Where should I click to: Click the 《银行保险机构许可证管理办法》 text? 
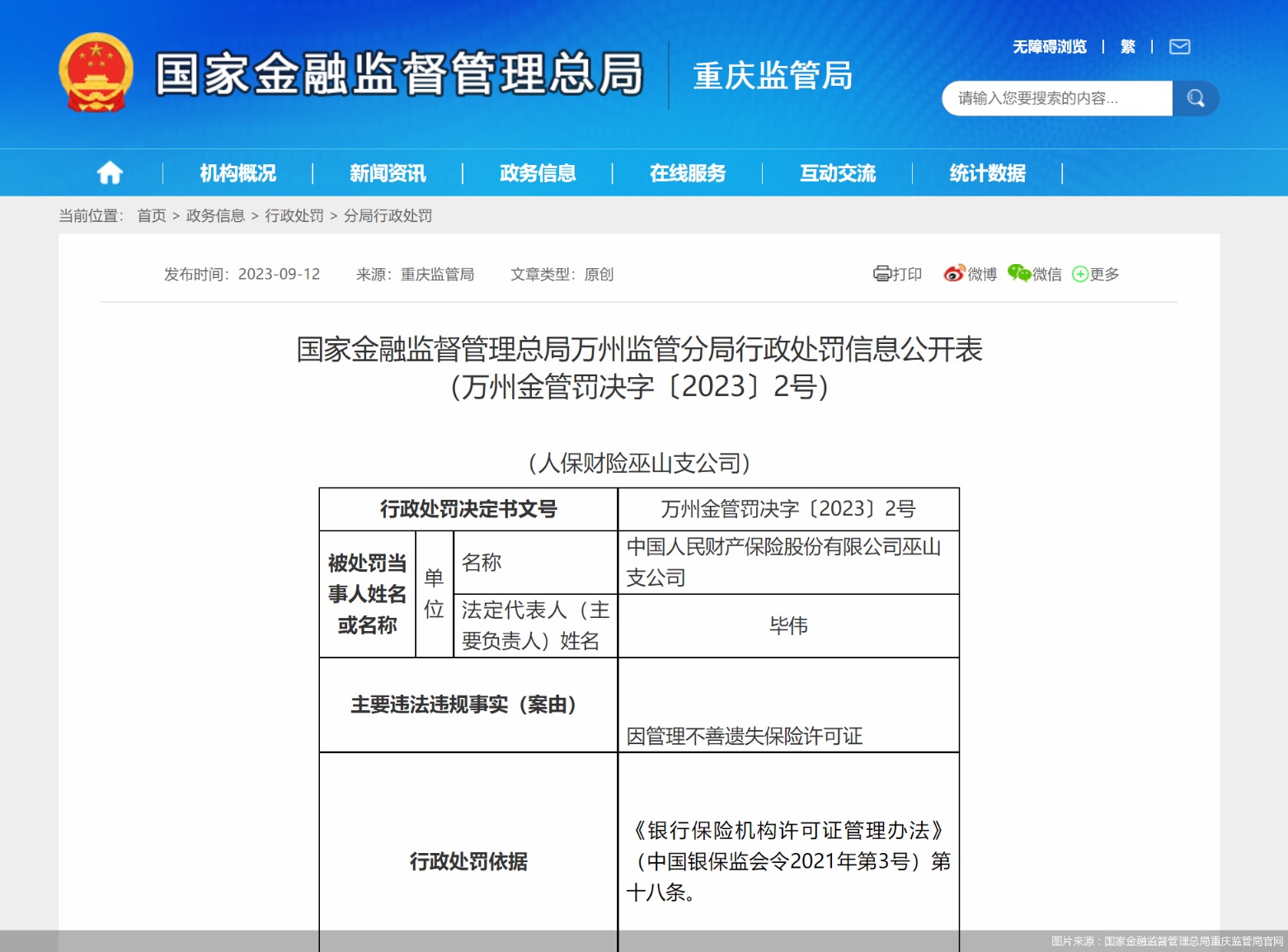point(788,830)
